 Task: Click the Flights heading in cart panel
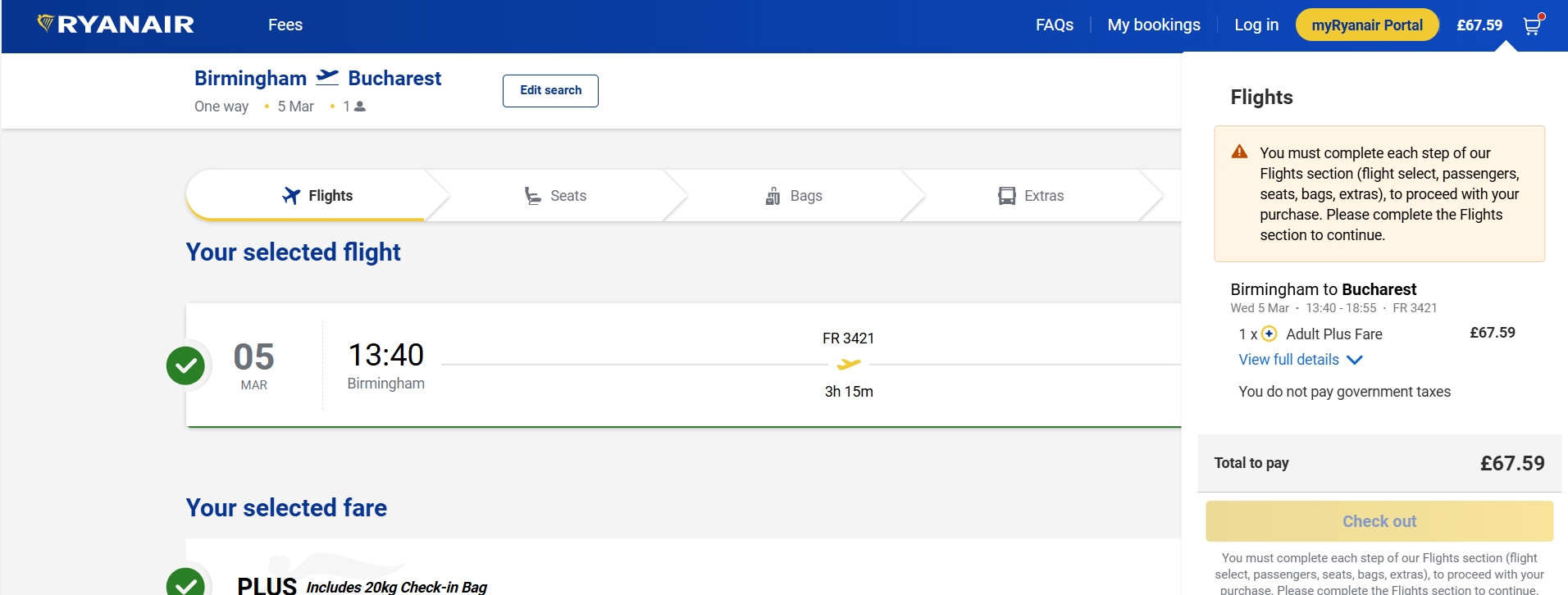pos(1261,97)
